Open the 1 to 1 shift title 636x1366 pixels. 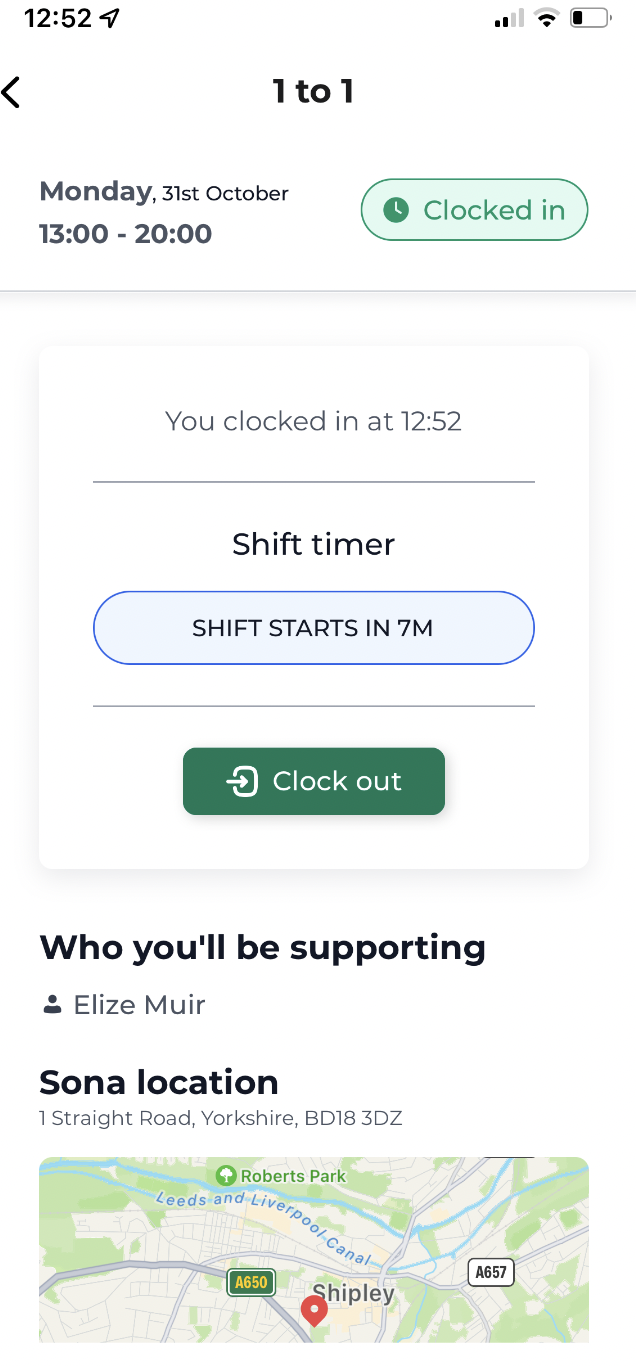(314, 91)
